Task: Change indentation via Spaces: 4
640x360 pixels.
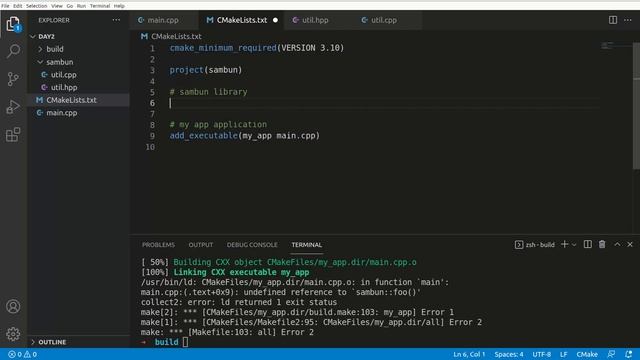Action: (x=509, y=354)
